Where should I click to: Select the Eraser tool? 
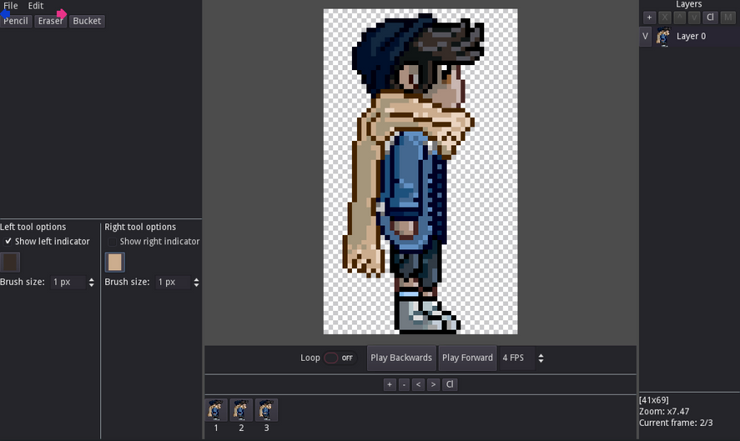[x=50, y=21]
